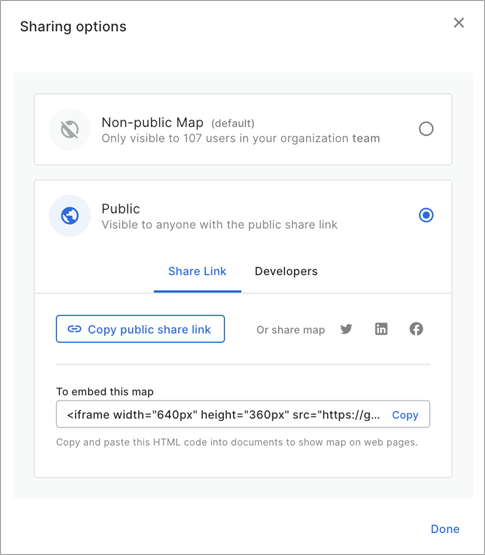The width and height of the screenshot is (485, 555).
Task: Share map on LinkedIn
Action: tap(381, 329)
